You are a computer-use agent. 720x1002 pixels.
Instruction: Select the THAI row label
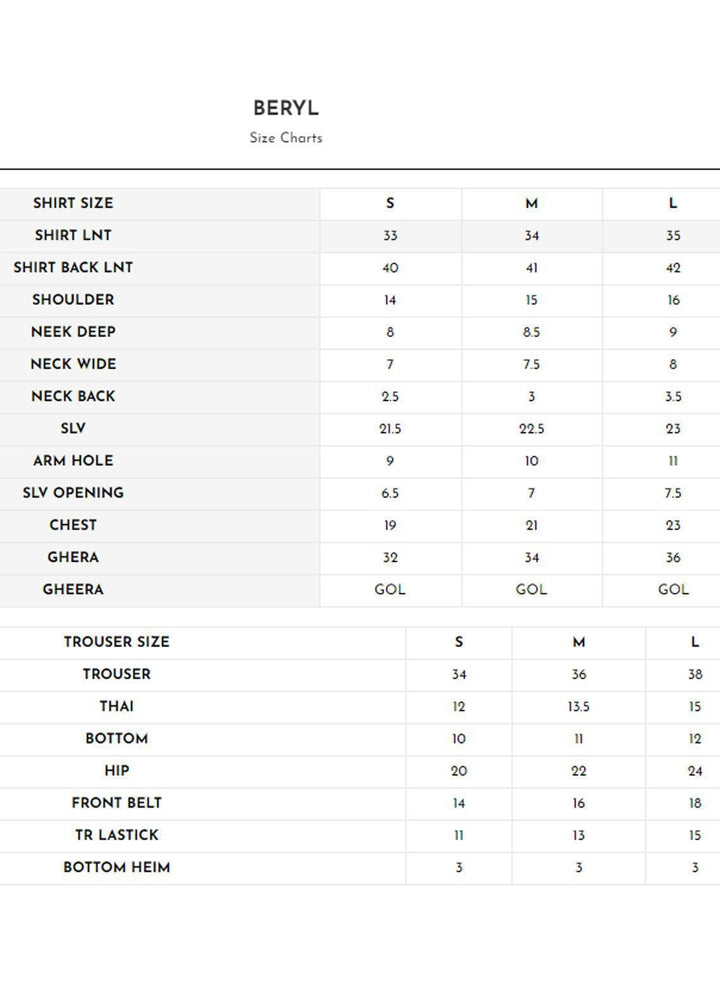click(117, 706)
